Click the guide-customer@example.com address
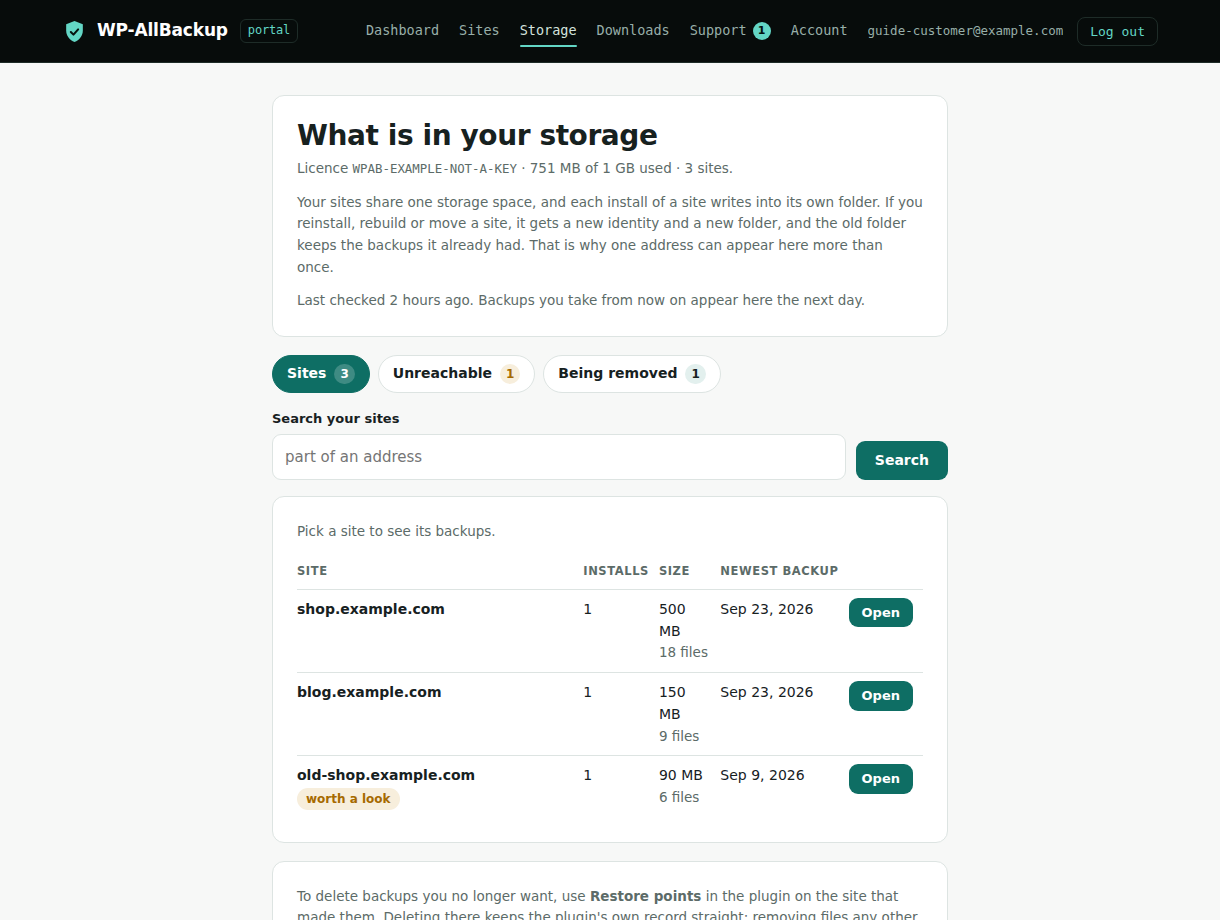This screenshot has width=1220, height=920. 965,31
